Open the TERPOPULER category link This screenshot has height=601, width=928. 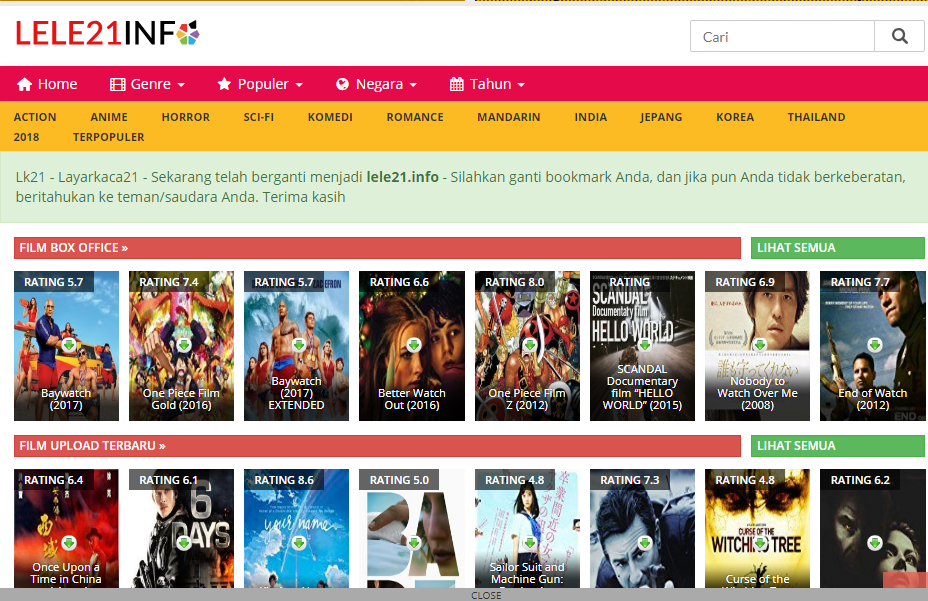(x=108, y=137)
